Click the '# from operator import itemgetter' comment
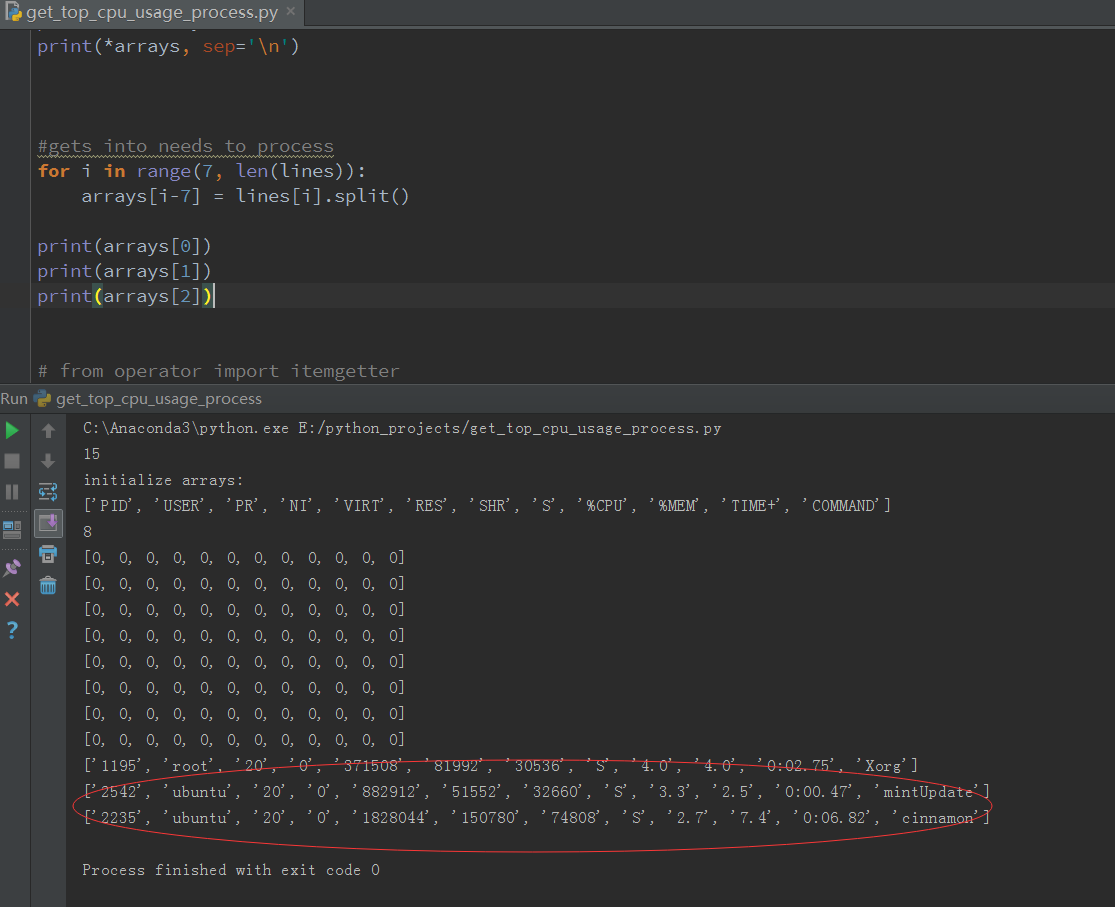This screenshot has width=1115, height=907. click(218, 371)
